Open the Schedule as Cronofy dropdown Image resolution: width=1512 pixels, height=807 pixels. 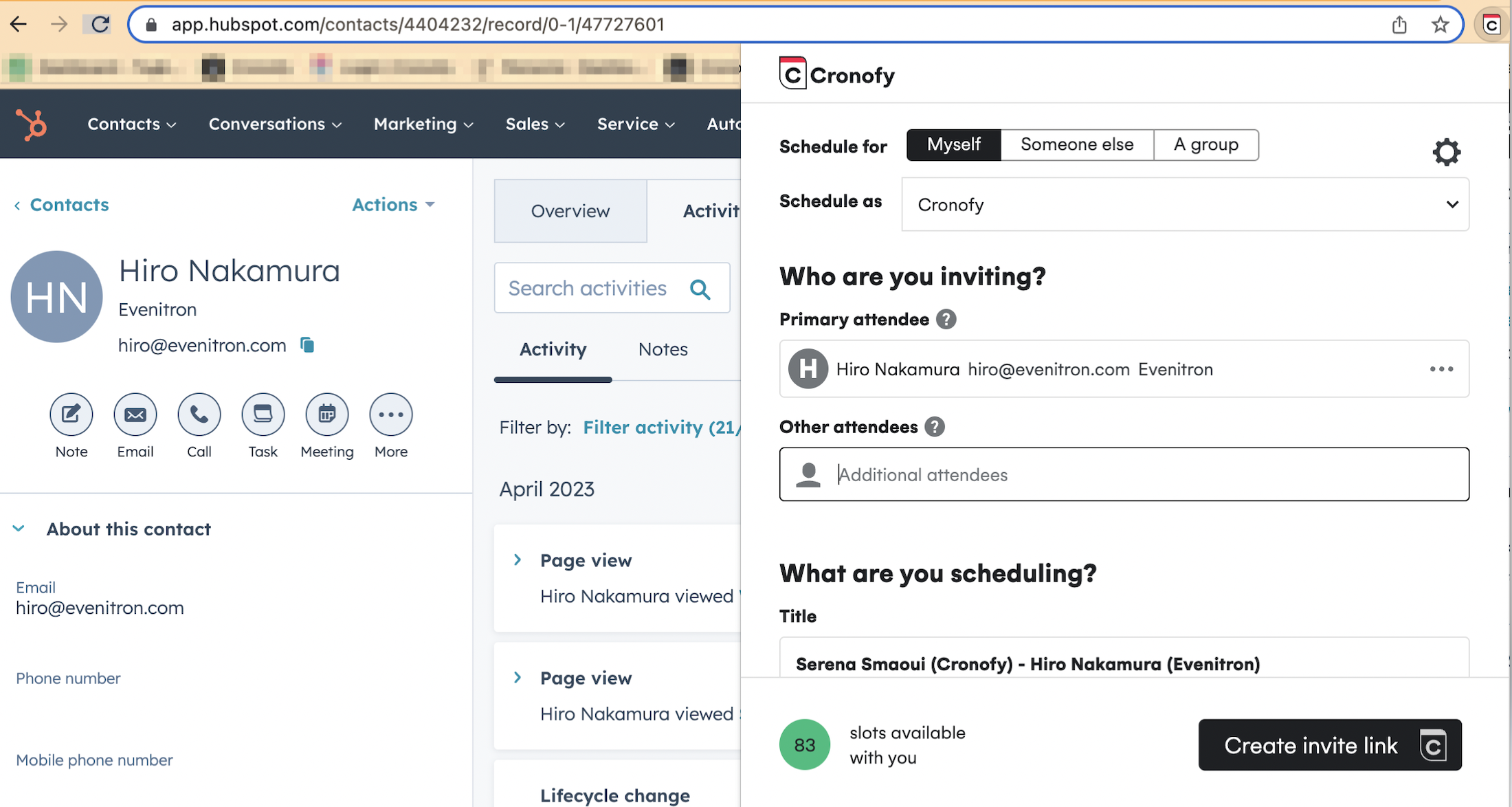tap(1186, 205)
